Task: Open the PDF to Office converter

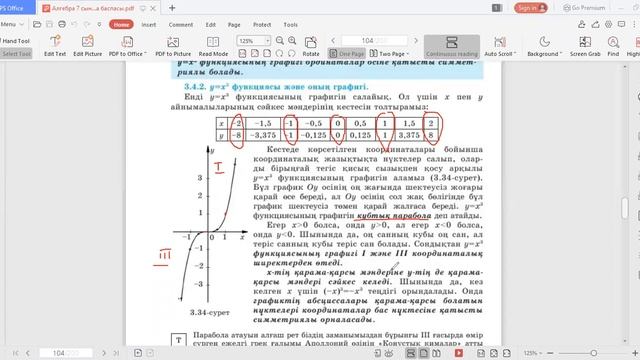Action: (x=127, y=46)
